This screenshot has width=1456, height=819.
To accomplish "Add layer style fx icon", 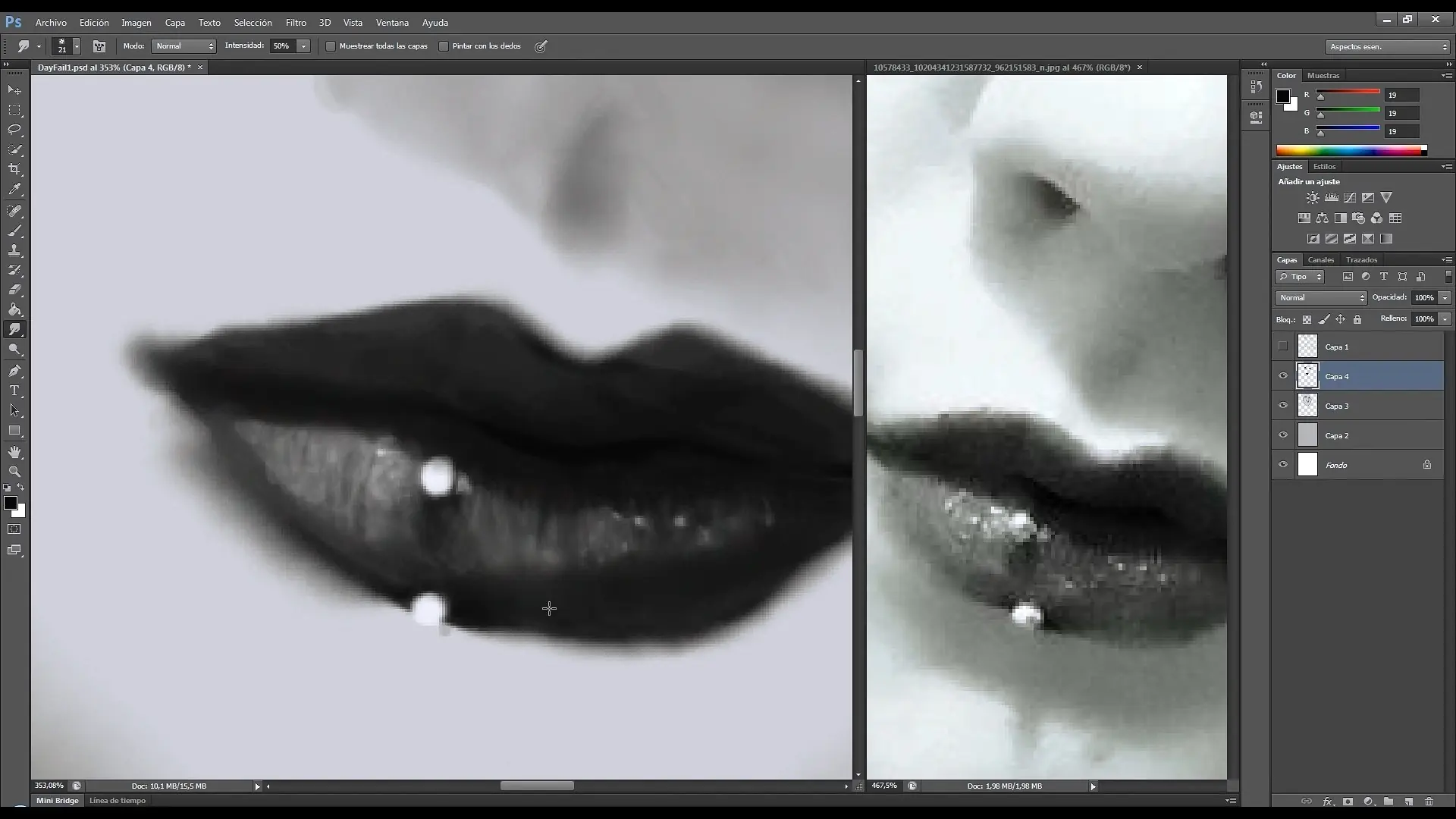I will [x=1328, y=801].
